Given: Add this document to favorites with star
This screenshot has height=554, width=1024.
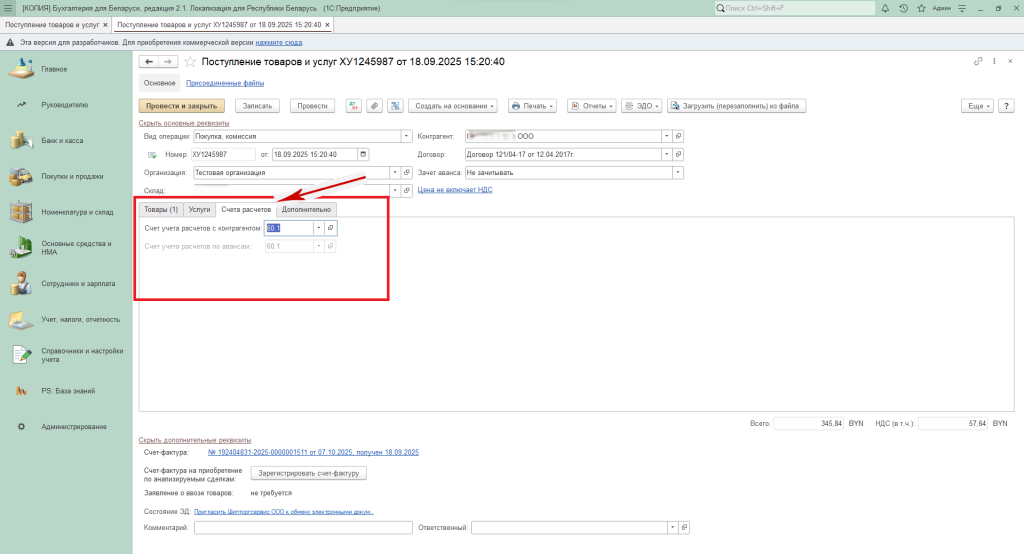Looking at the screenshot, I should coord(190,62).
